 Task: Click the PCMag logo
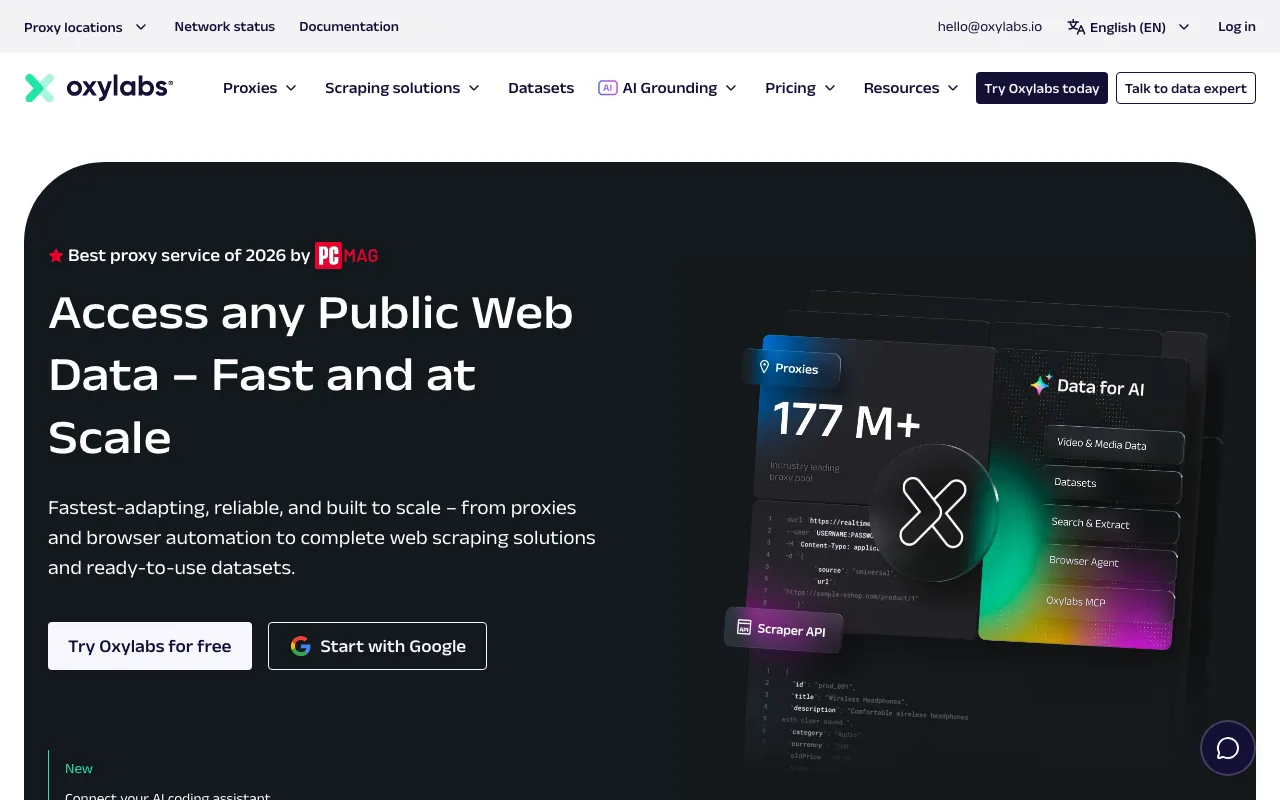click(x=347, y=256)
